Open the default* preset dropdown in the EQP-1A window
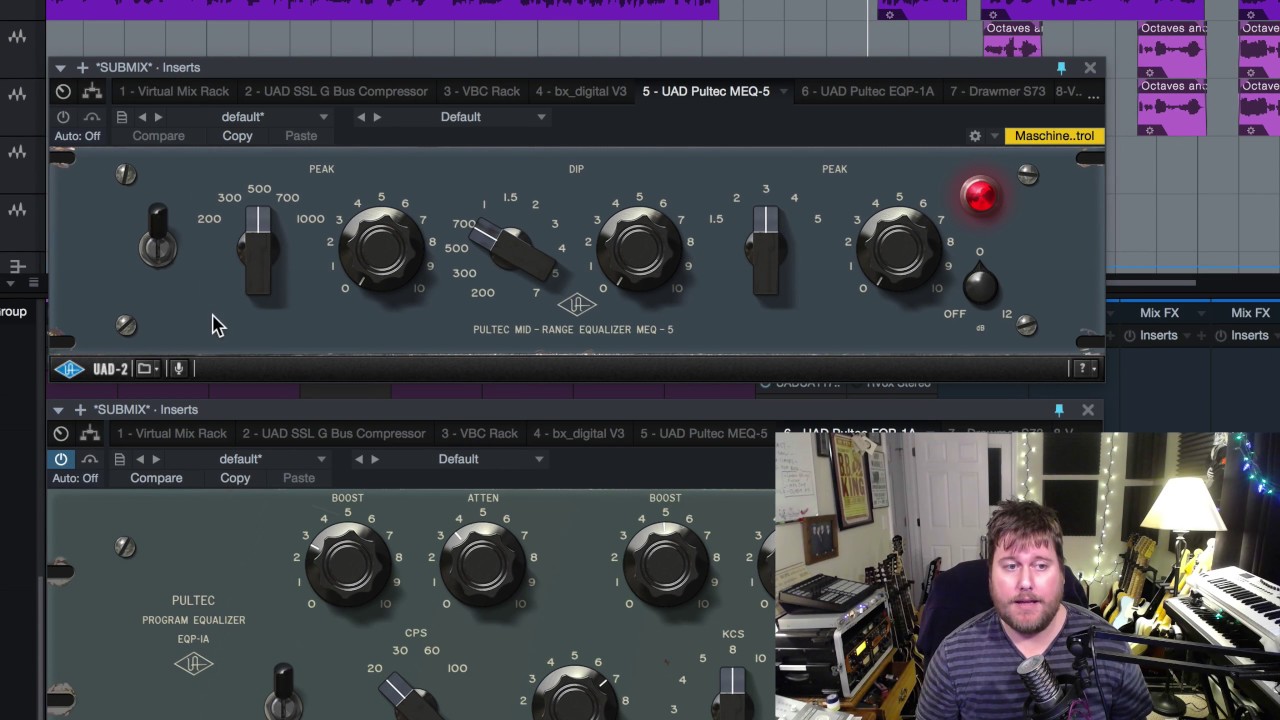 272,459
